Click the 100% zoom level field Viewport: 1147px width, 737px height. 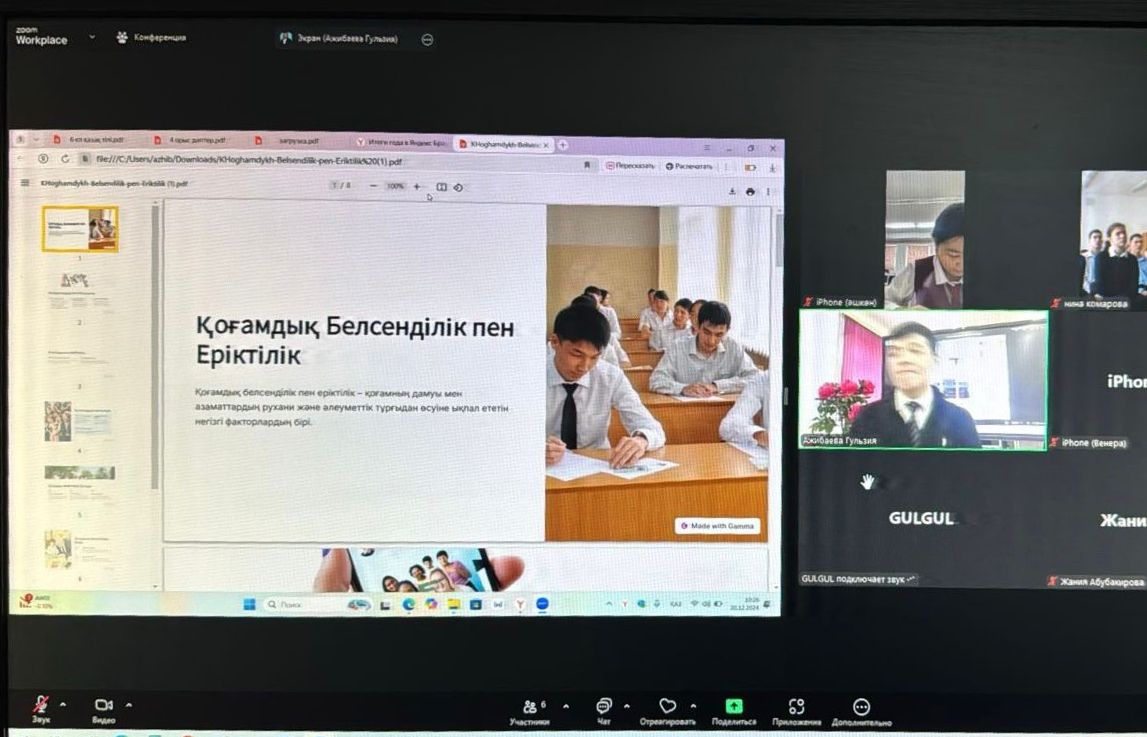coord(395,186)
